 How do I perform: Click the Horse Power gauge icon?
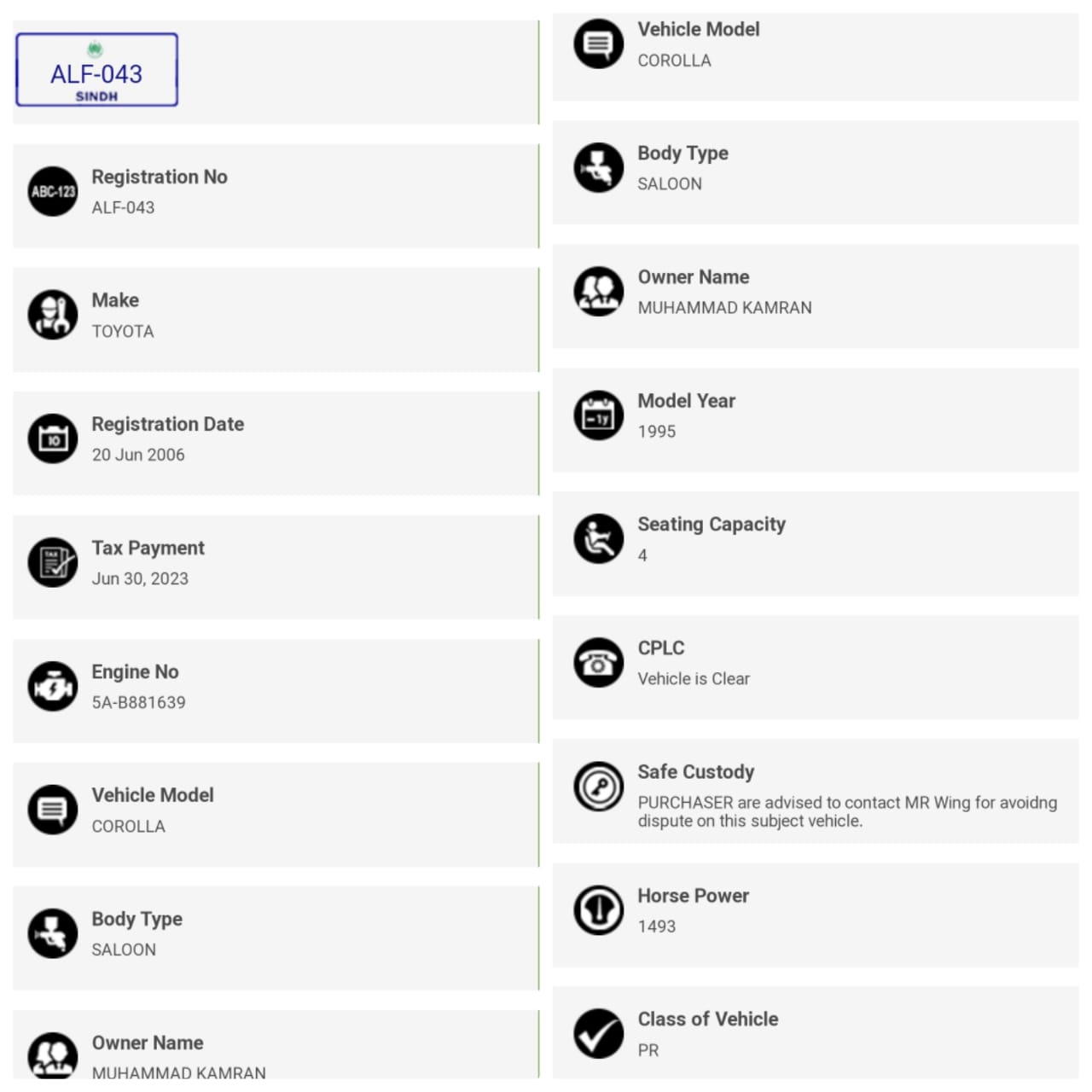point(599,909)
